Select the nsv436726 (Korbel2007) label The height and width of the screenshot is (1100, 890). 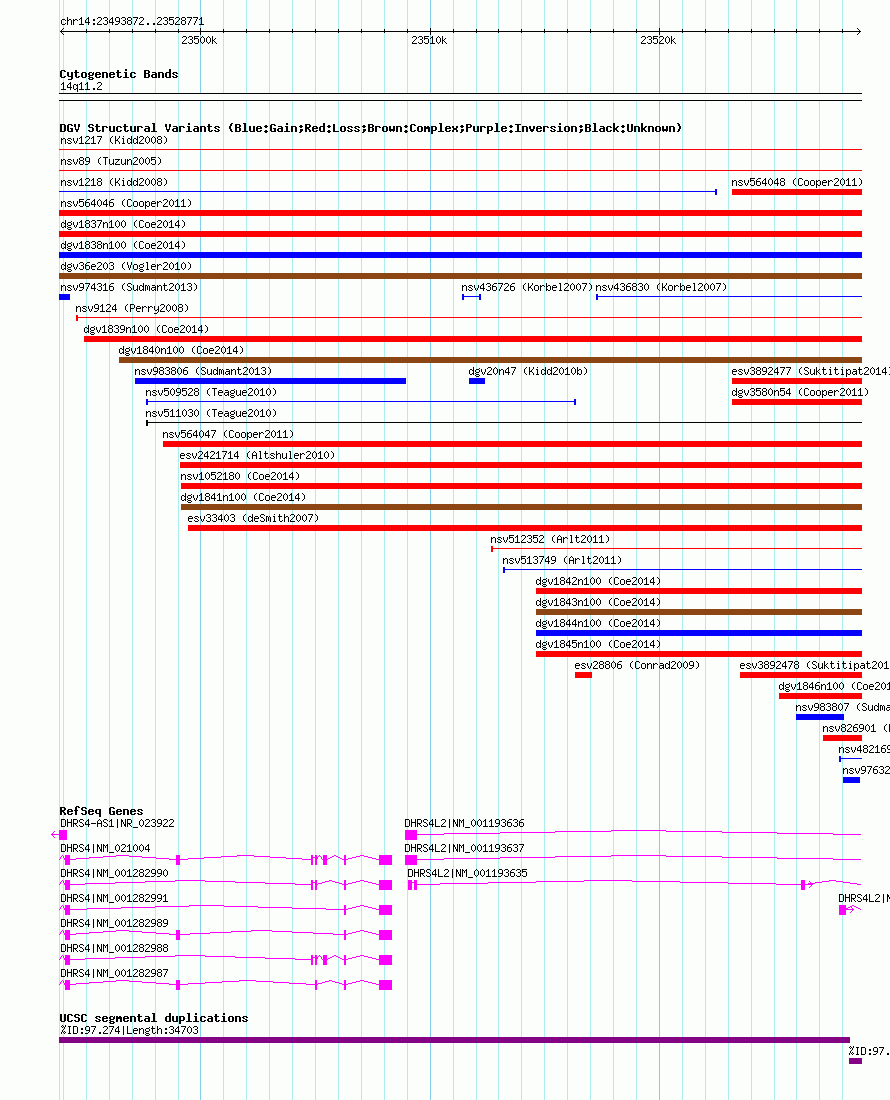click(527, 288)
